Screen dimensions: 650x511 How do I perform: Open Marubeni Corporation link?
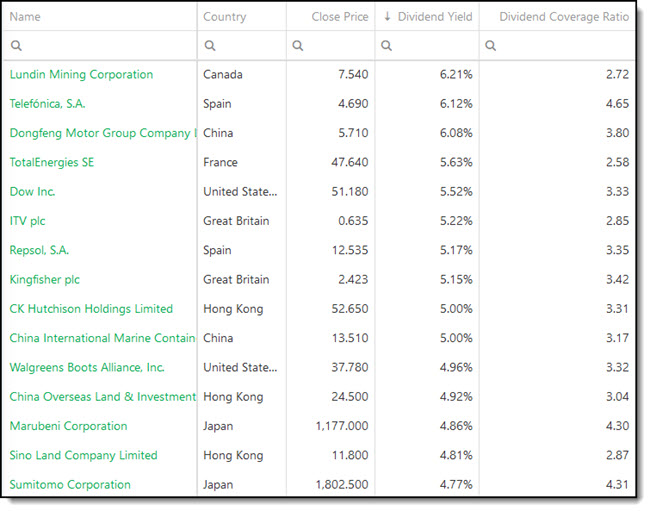point(68,426)
